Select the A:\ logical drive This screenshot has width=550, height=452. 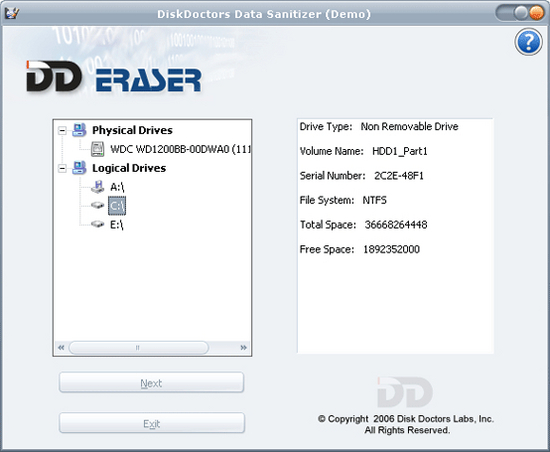coord(117,187)
